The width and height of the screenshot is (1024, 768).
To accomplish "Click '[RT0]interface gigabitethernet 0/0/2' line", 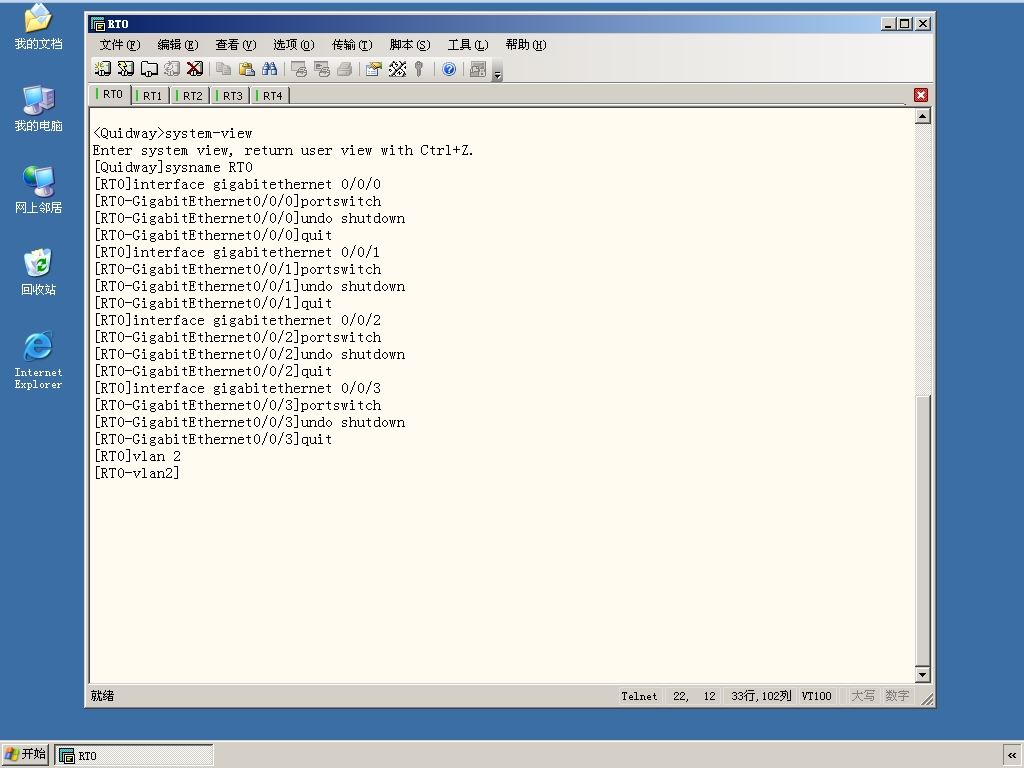I will (x=237, y=320).
